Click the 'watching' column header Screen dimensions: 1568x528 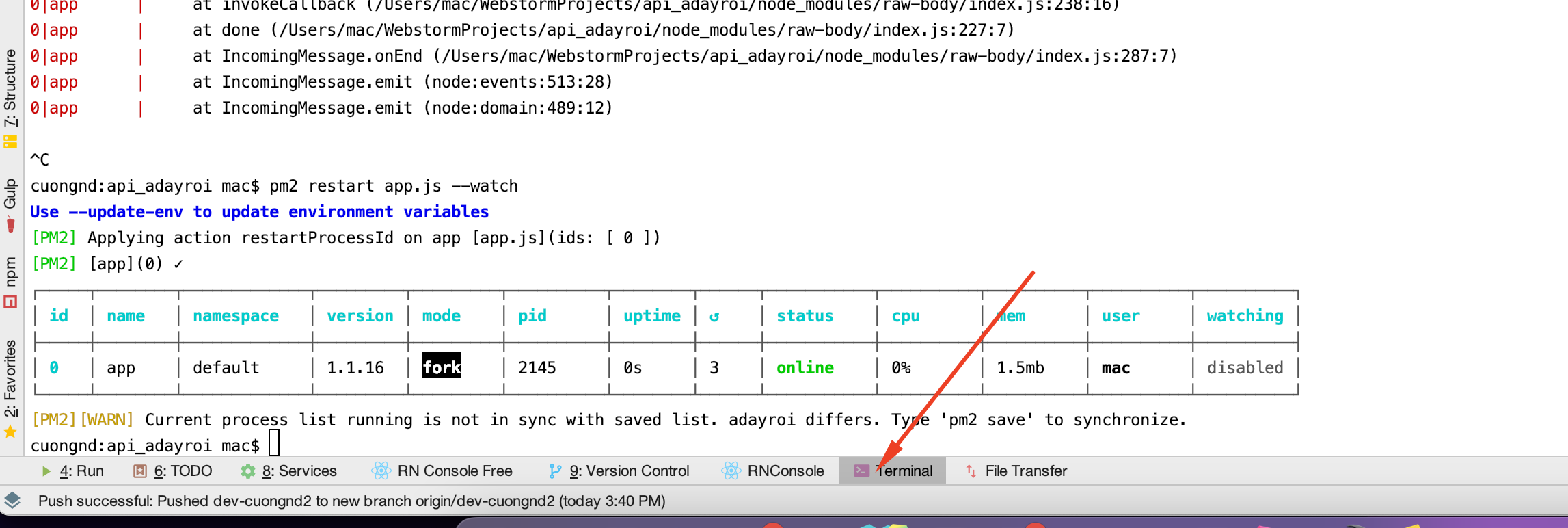[x=1245, y=316]
